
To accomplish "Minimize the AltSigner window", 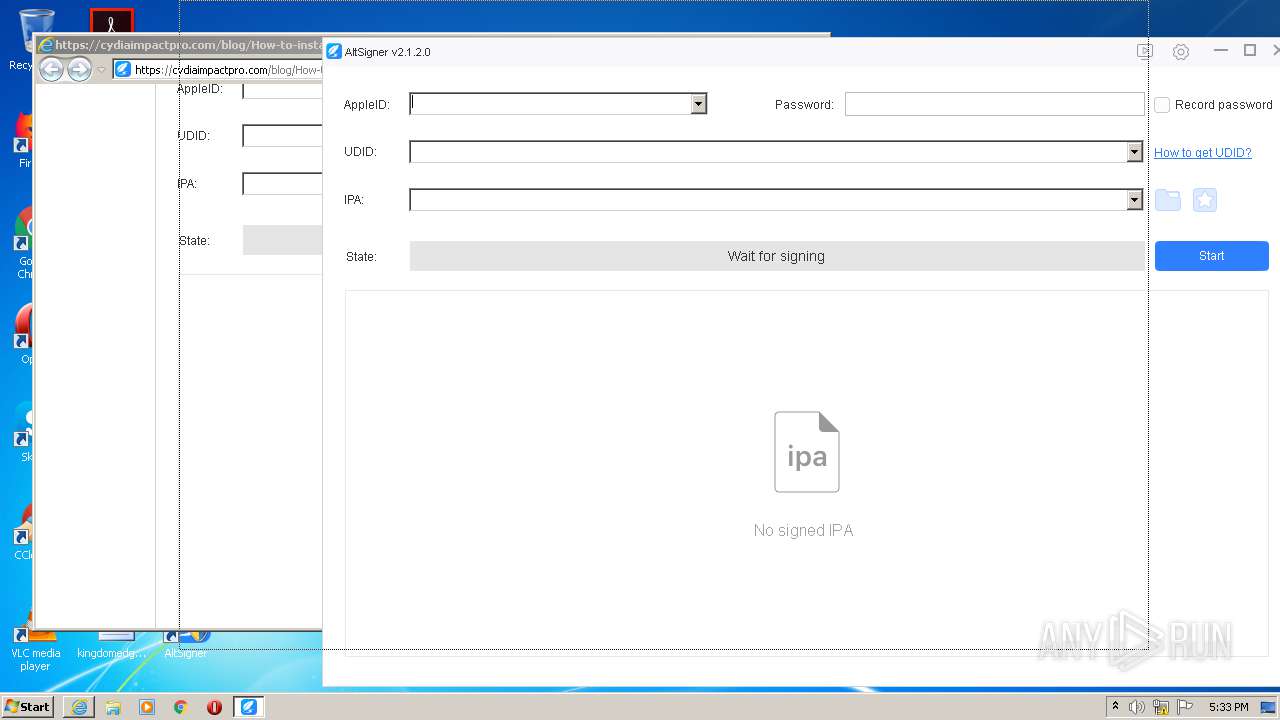I will click(1220, 50).
